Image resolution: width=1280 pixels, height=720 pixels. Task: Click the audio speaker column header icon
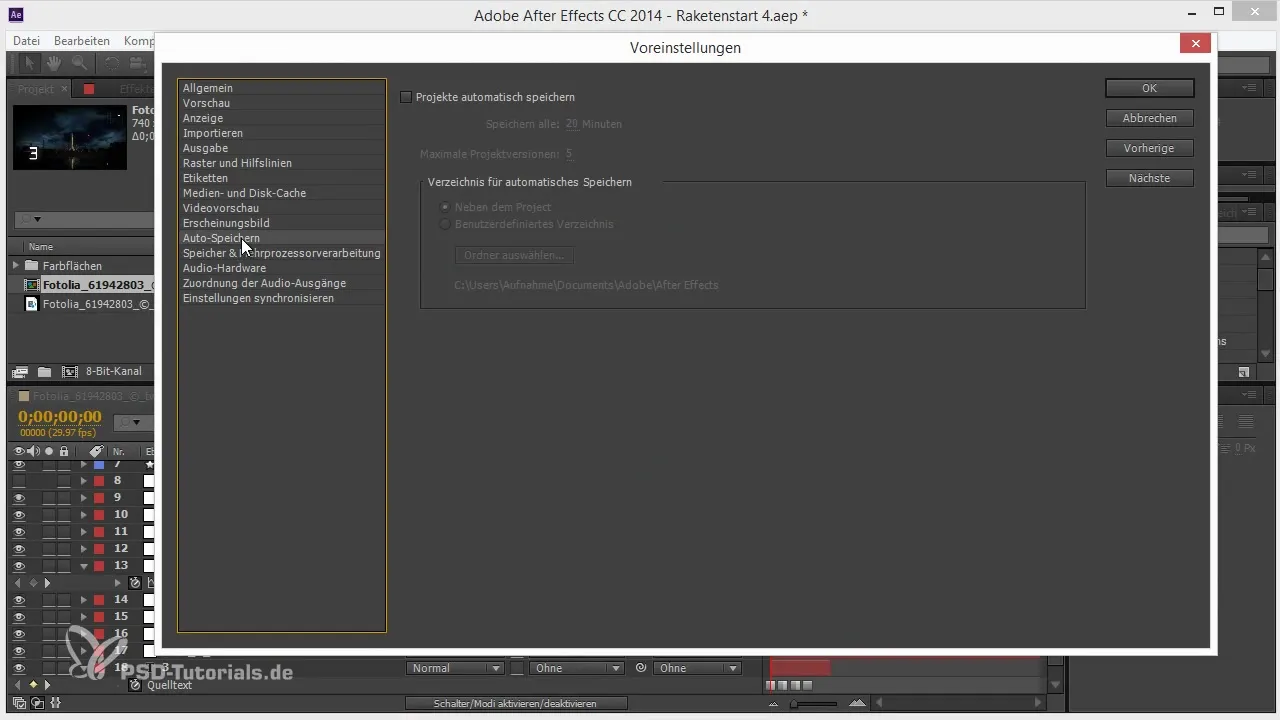33,451
